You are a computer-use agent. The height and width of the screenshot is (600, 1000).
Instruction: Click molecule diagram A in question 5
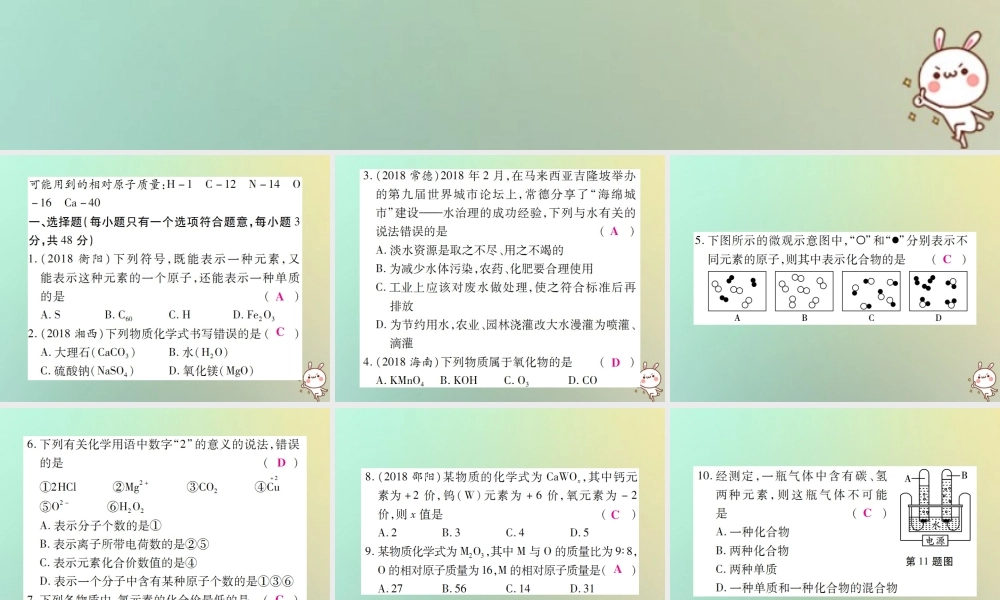click(x=737, y=291)
